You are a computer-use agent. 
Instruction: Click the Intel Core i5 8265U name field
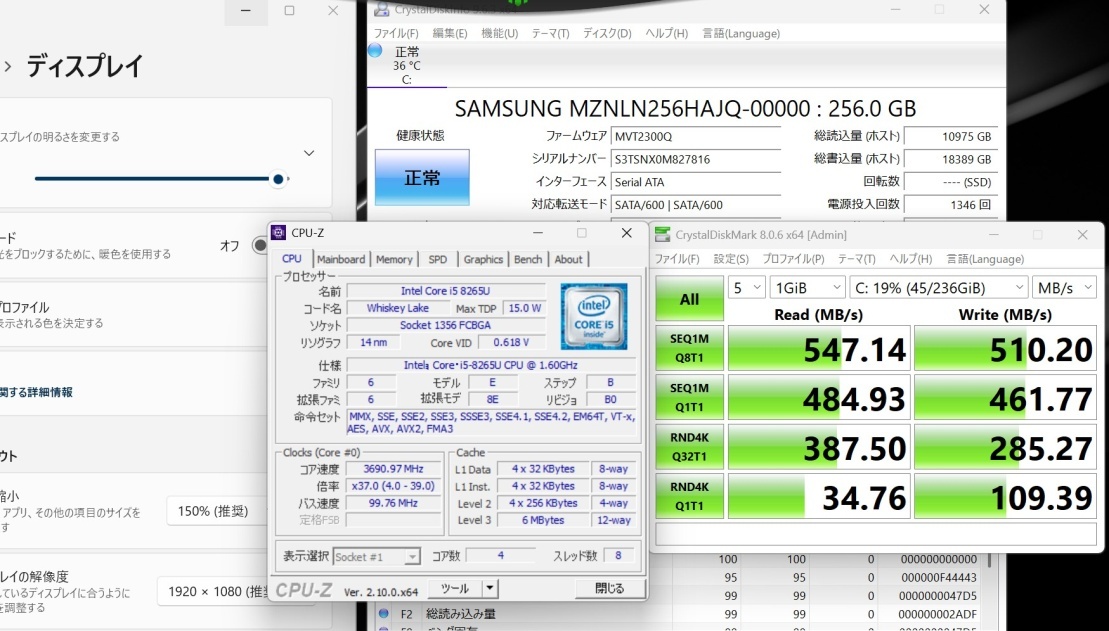point(446,291)
